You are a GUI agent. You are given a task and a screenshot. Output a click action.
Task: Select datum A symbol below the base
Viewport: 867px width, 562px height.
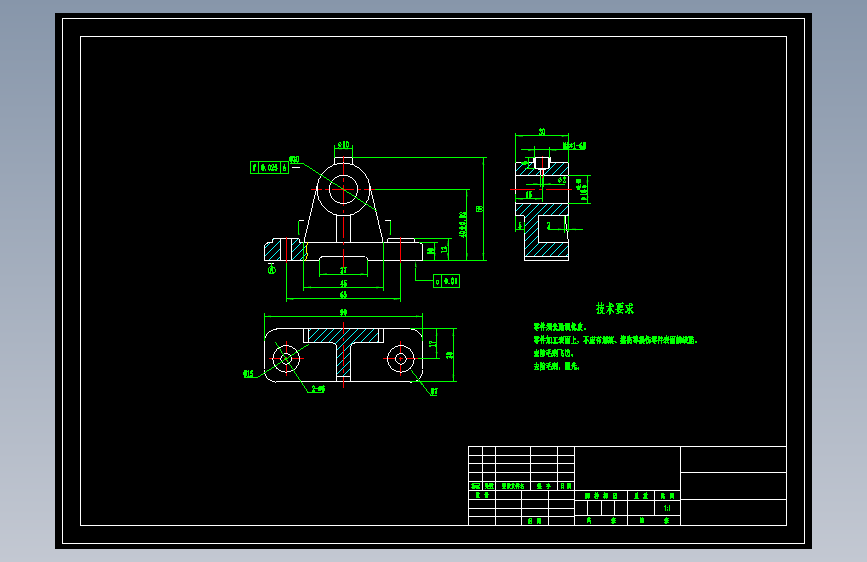pos(271,269)
